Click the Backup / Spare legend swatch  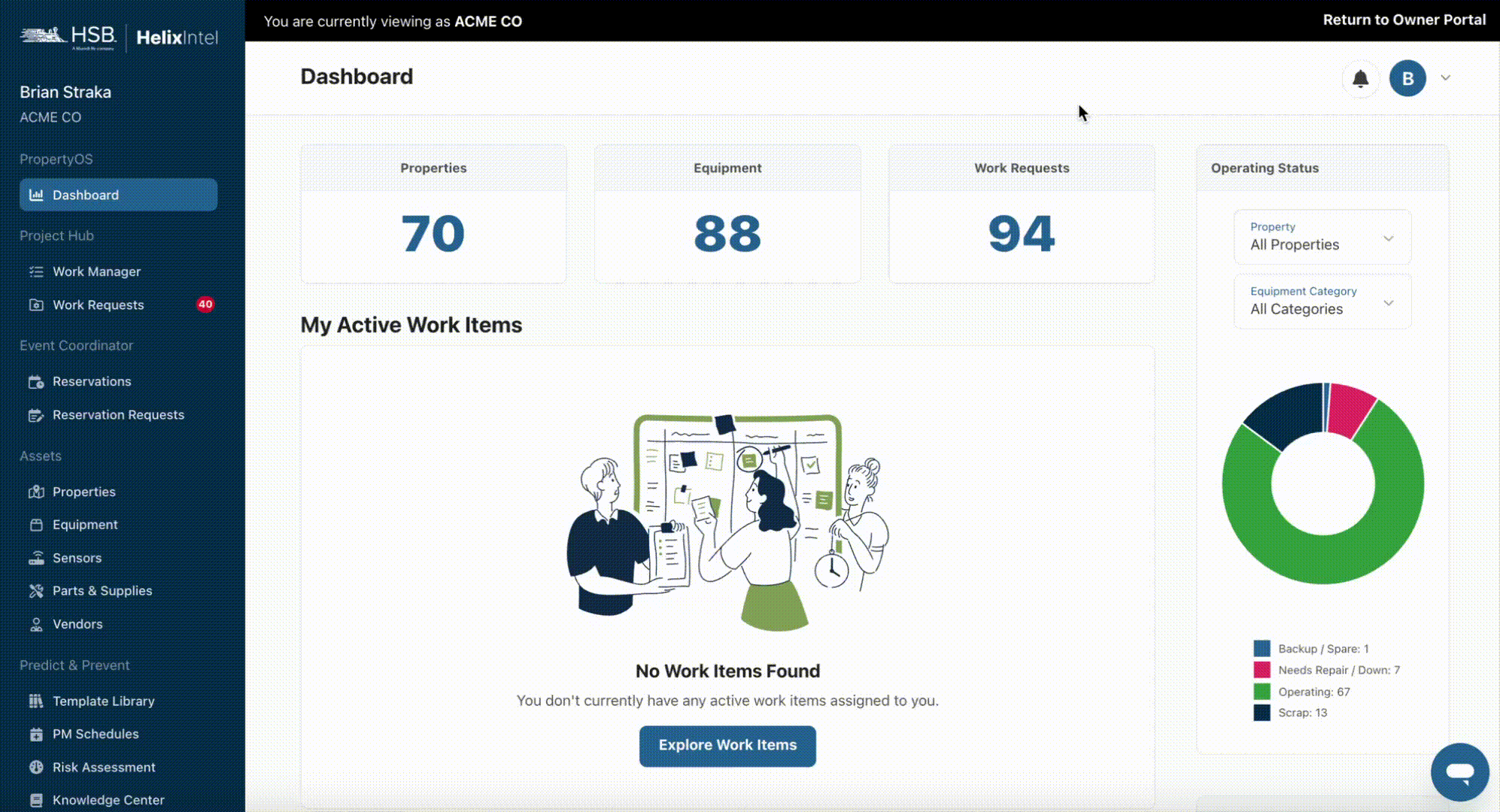click(x=1262, y=649)
